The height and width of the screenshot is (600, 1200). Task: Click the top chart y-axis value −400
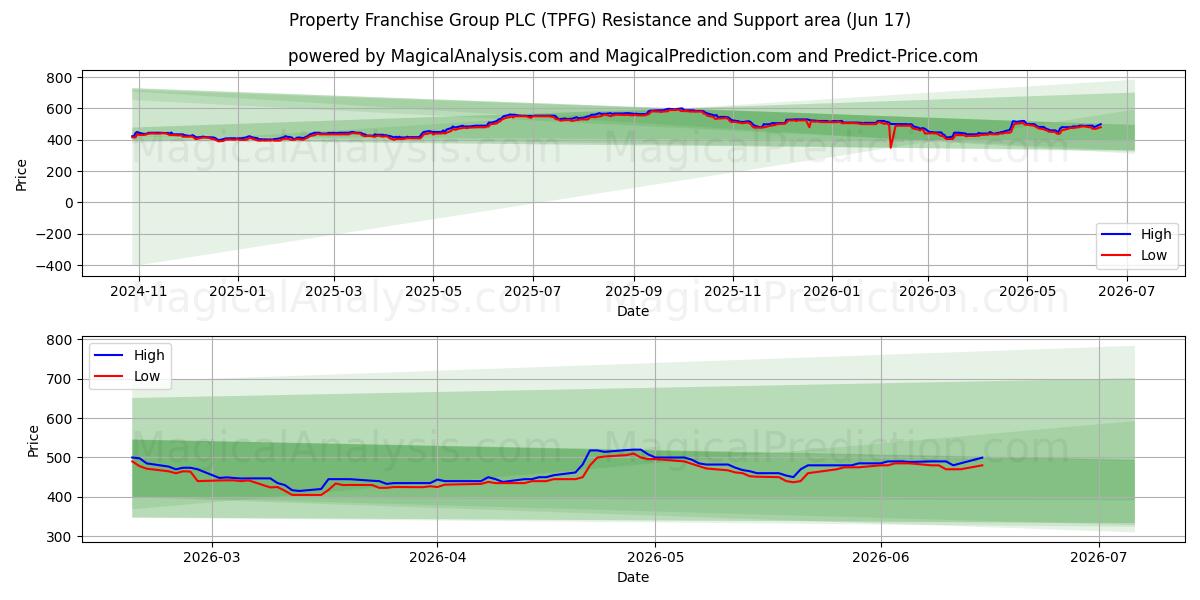point(52,266)
